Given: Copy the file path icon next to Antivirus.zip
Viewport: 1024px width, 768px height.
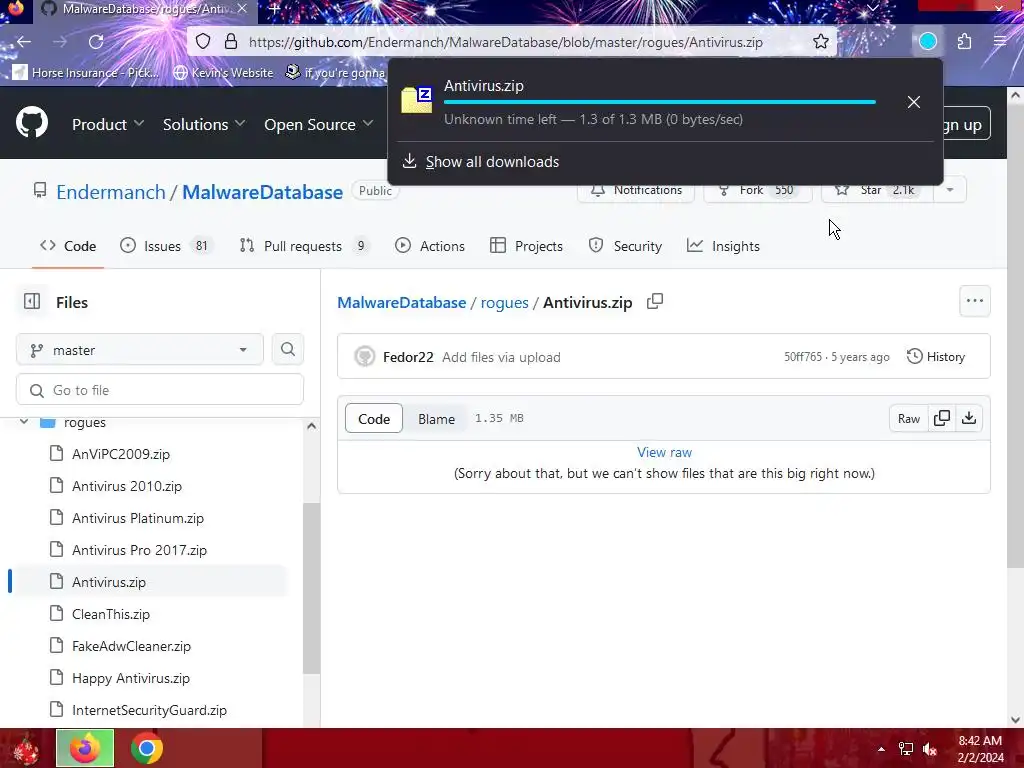Looking at the screenshot, I should (x=654, y=302).
